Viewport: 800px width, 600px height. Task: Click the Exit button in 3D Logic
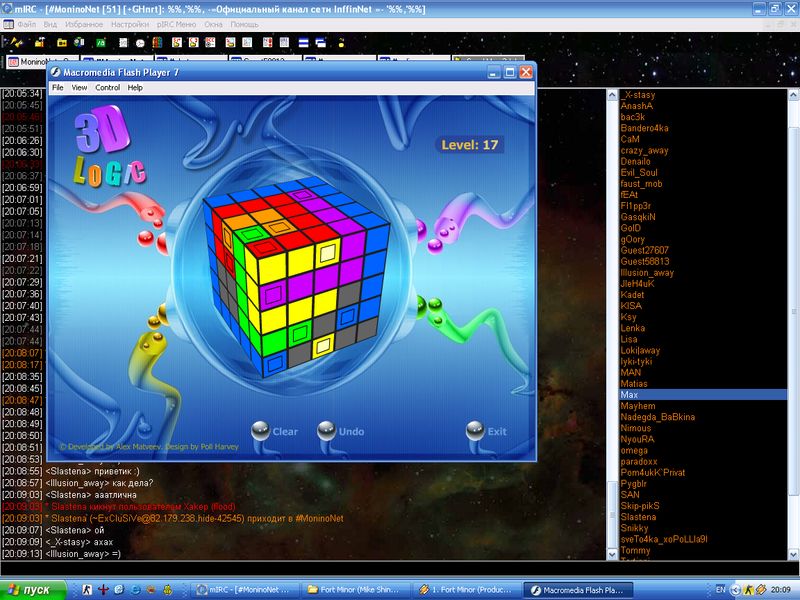487,432
